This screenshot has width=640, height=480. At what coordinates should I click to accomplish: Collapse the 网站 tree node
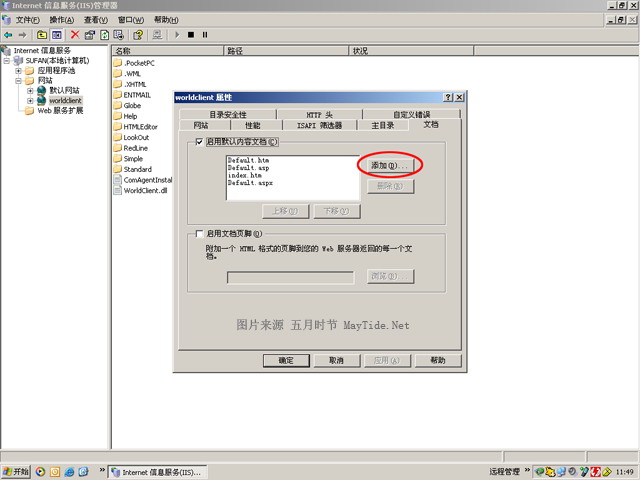coord(18,81)
